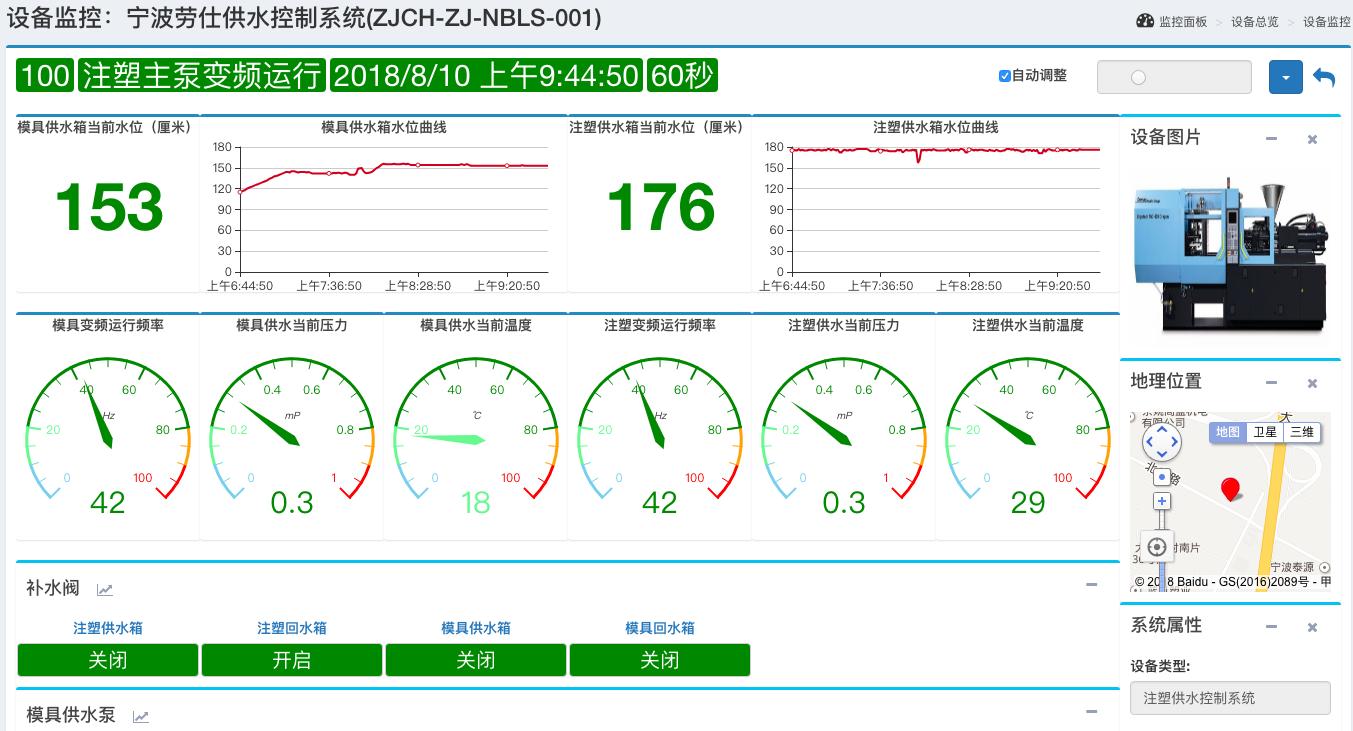Image resolution: width=1353 pixels, height=731 pixels.
Task: Click mold tank water level value 153
Action: 108,207
